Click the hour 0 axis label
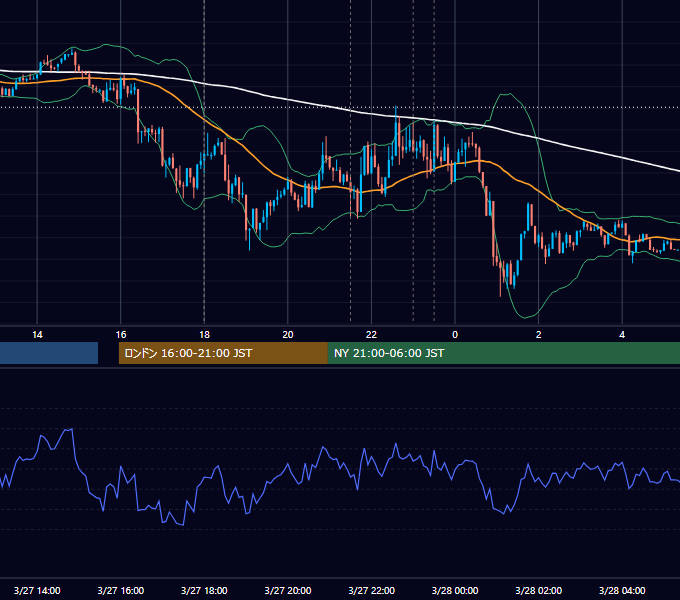This screenshot has width=680, height=600. pos(455,335)
